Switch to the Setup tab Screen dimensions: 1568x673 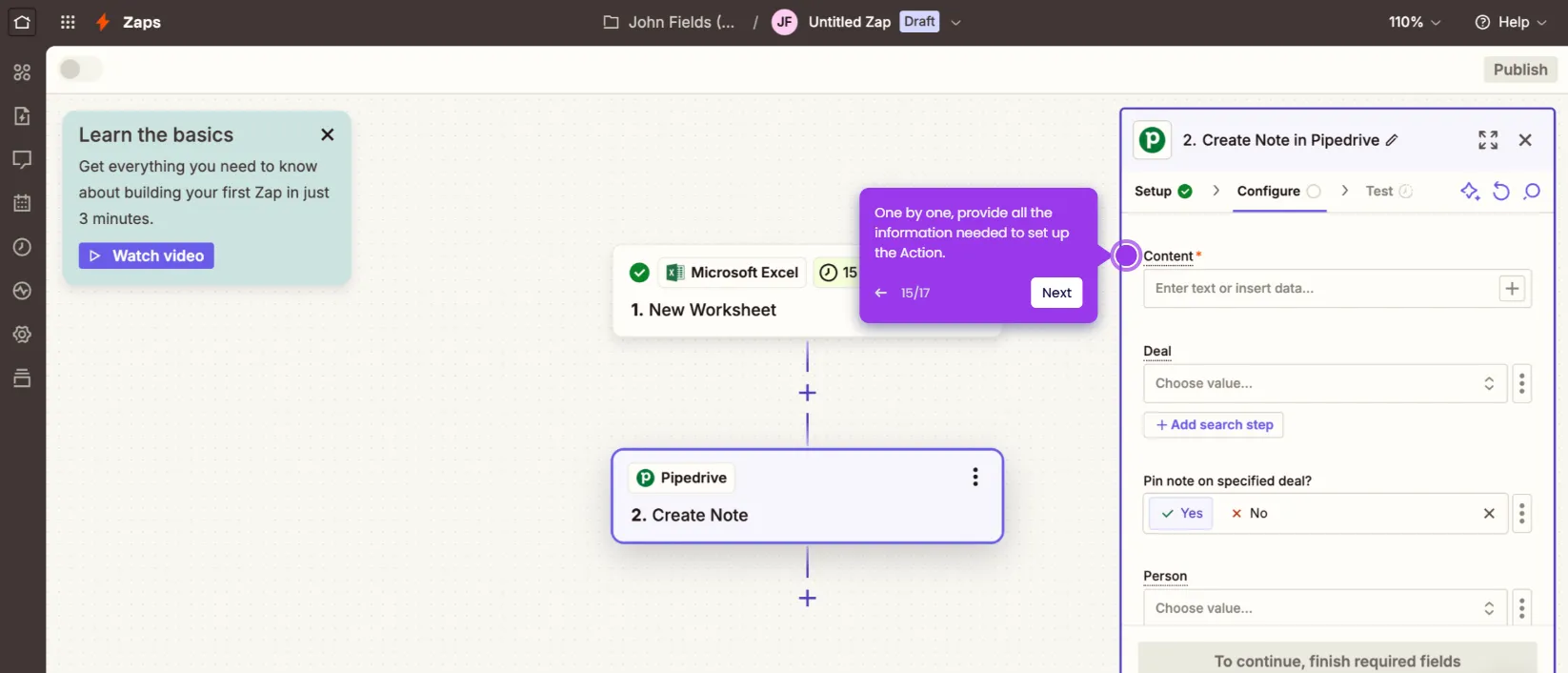pyautogui.click(x=1163, y=191)
